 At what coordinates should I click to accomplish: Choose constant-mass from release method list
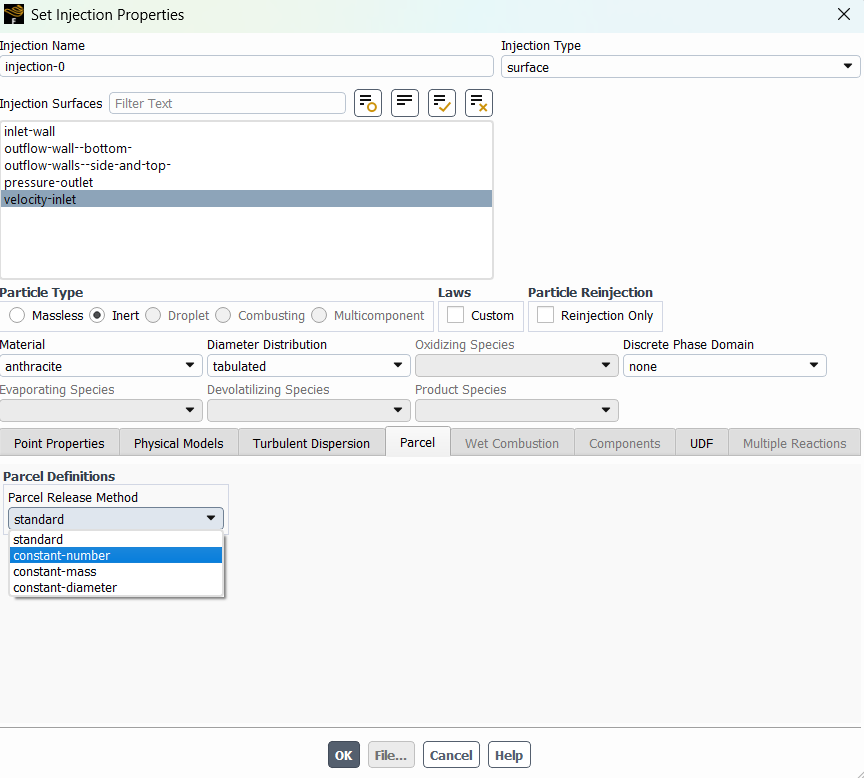pyautogui.click(x=55, y=572)
